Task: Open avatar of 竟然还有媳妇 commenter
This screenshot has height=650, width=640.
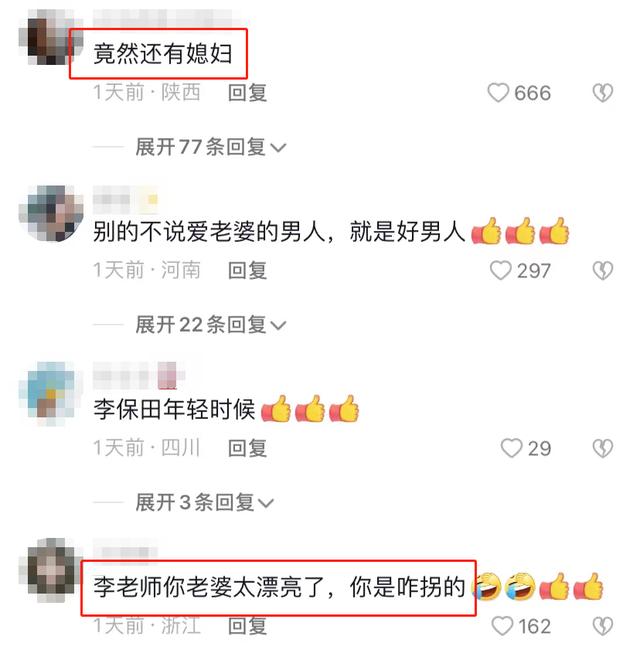Action: click(51, 37)
